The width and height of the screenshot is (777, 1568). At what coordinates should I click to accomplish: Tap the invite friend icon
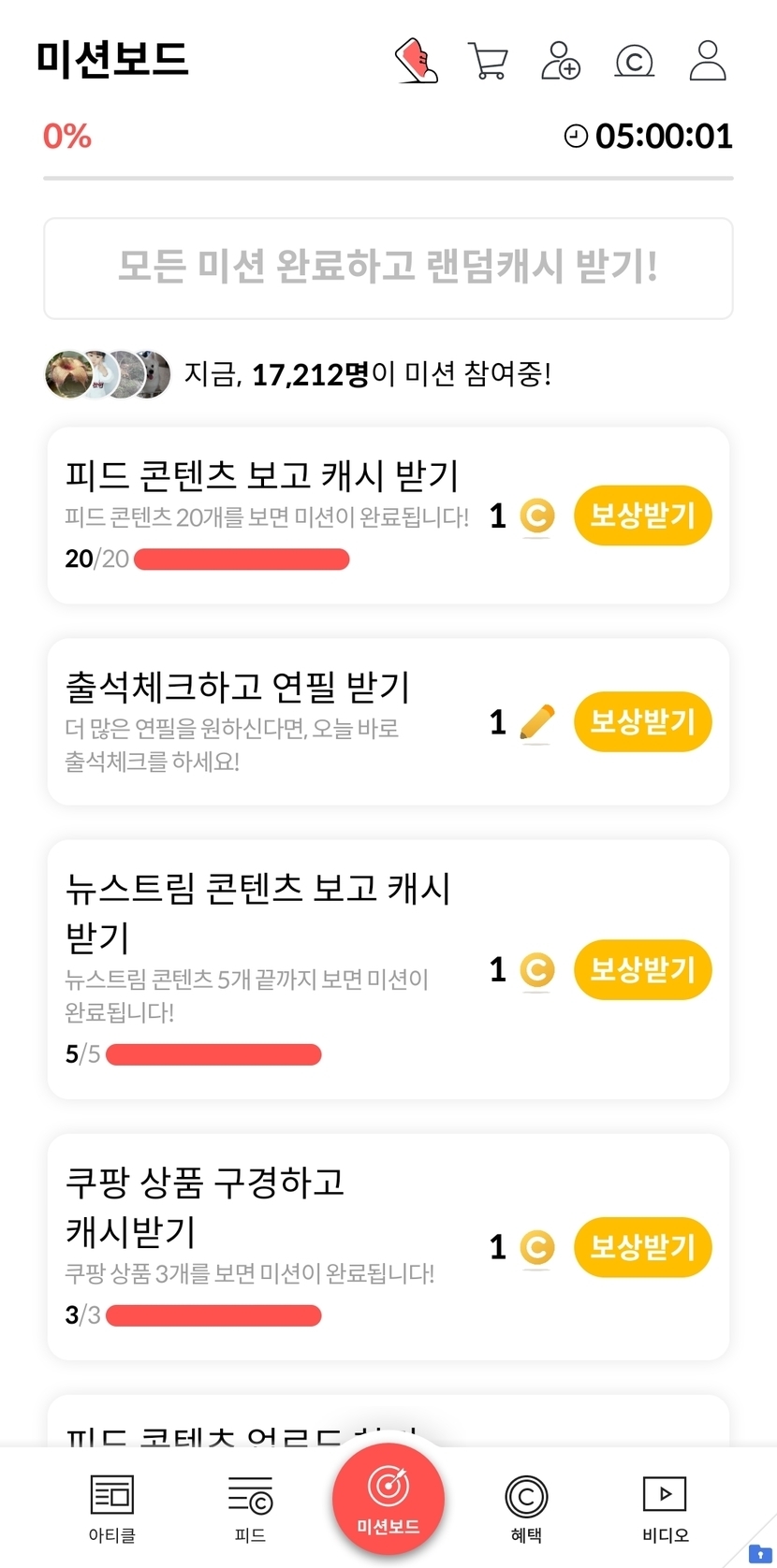561,61
